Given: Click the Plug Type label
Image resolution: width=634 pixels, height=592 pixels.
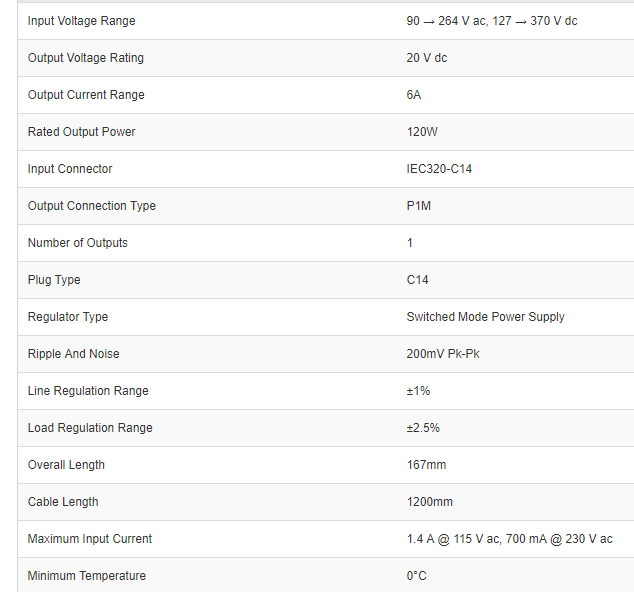Looking at the screenshot, I should 54,280.
